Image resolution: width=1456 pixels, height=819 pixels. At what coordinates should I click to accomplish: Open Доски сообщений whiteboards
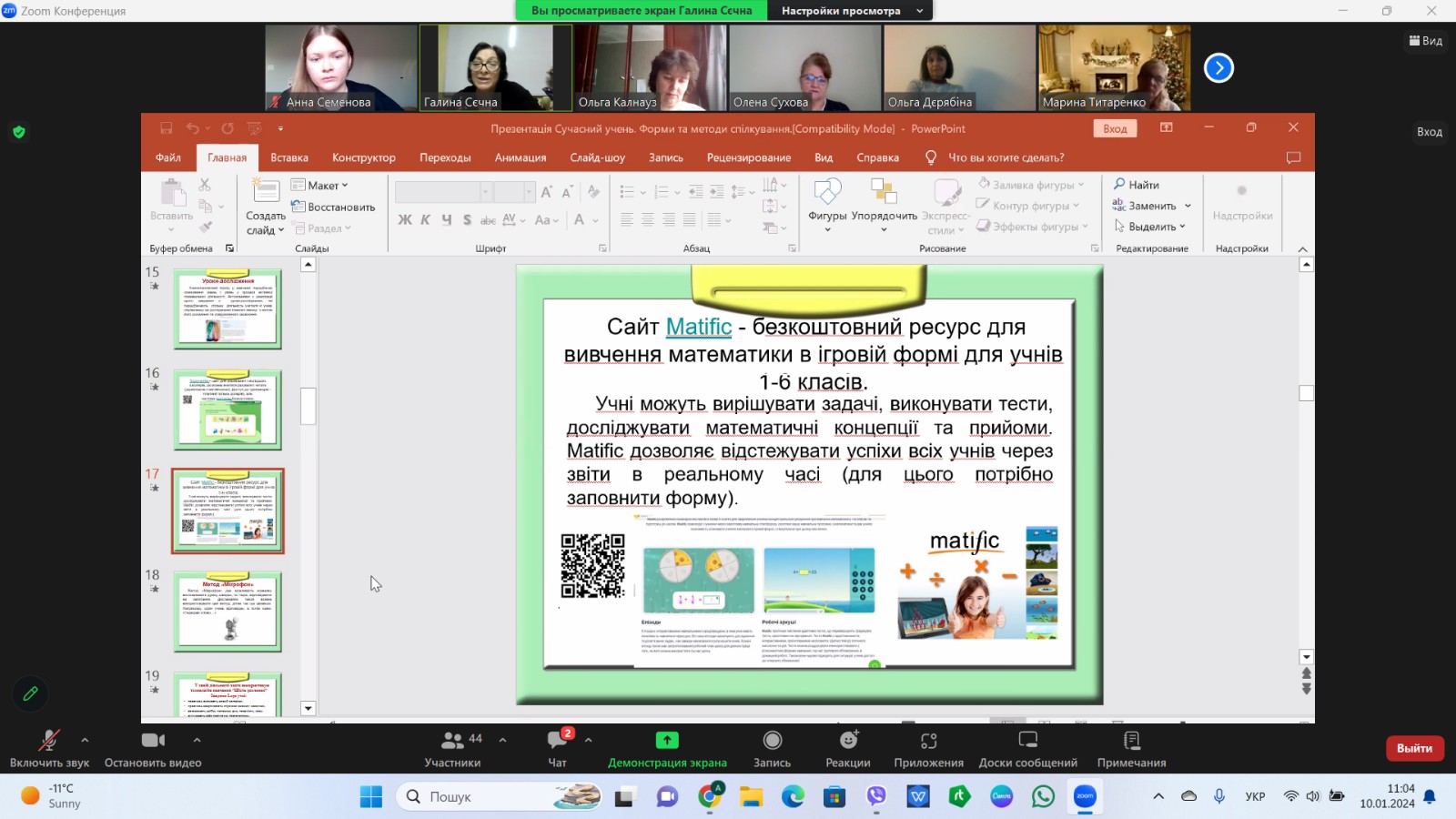pos(1028,748)
